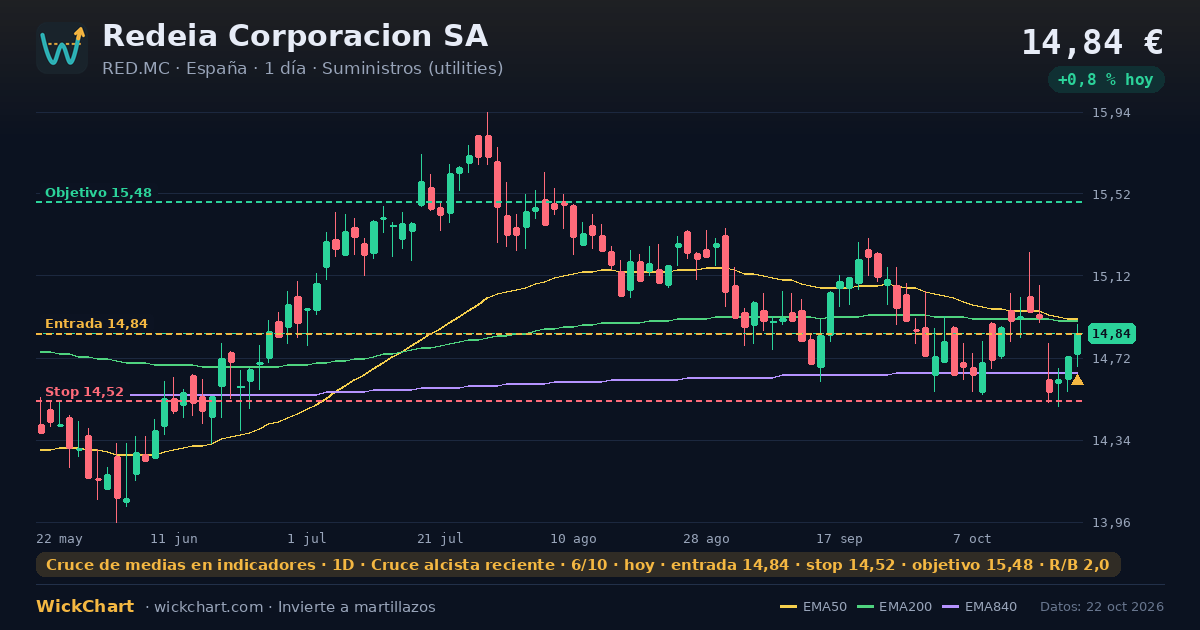Click the Datos: 22 oct 2026 date stamp
Viewport: 1200px width, 630px height.
1102,607
